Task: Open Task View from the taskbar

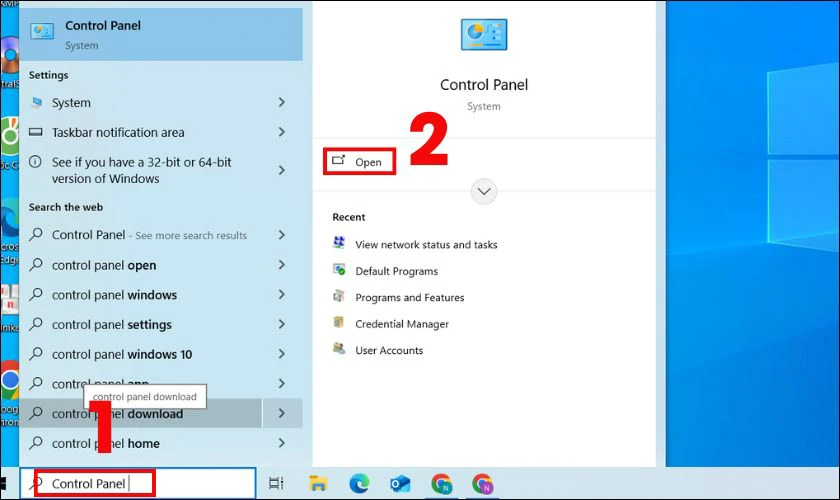Action: tap(276, 483)
